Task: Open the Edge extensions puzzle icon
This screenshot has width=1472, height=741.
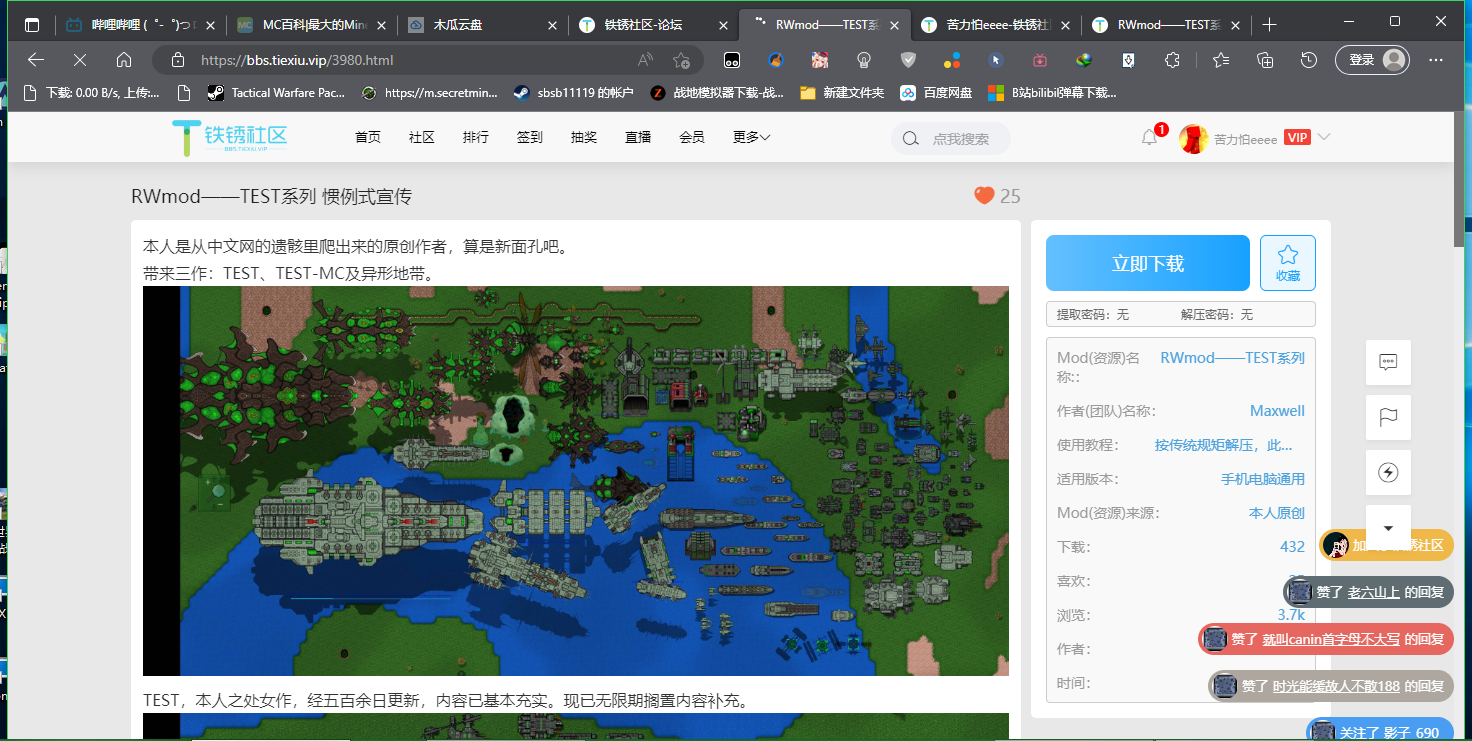Action: pos(1172,60)
